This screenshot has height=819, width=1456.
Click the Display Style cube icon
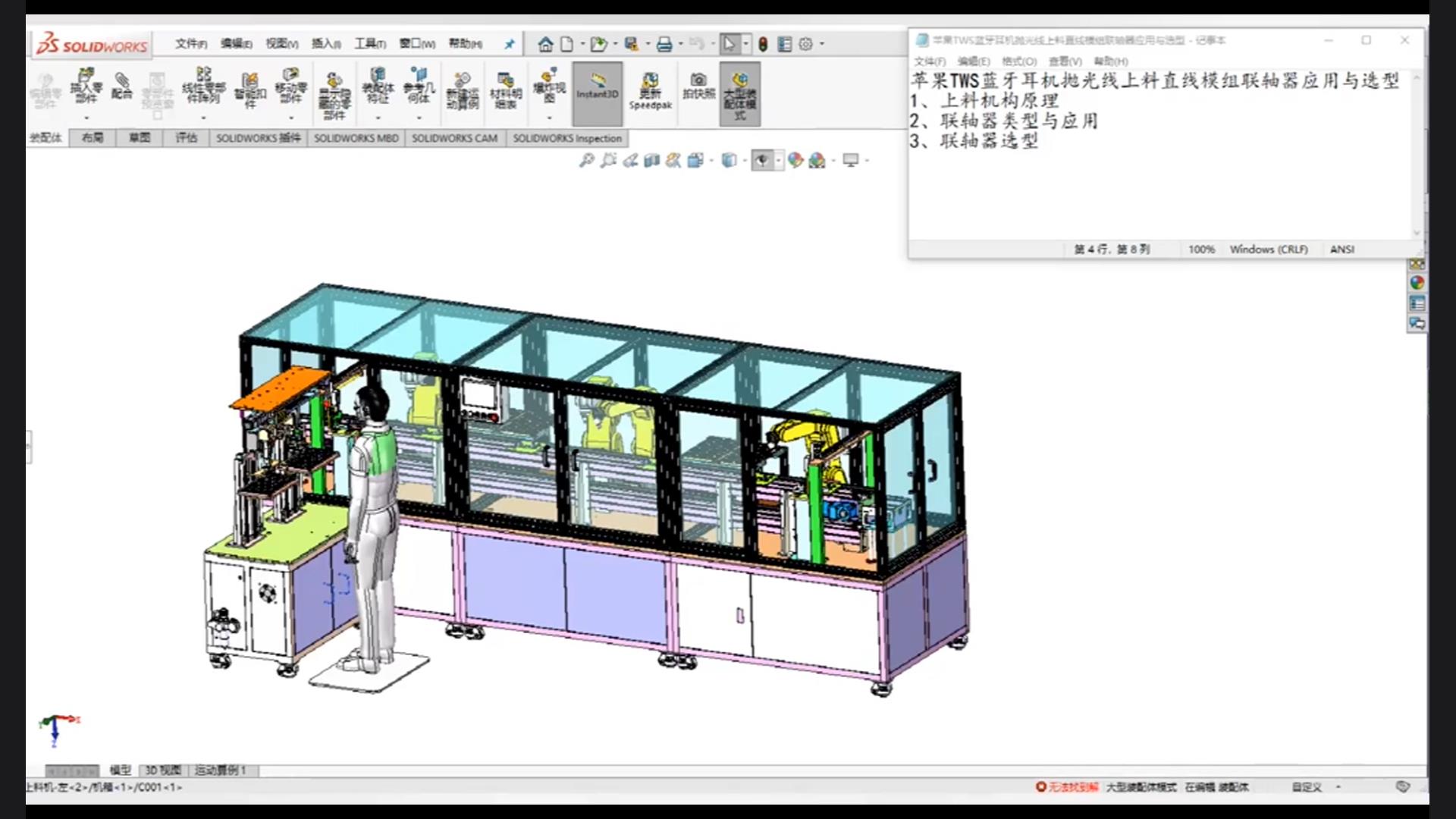pos(728,160)
